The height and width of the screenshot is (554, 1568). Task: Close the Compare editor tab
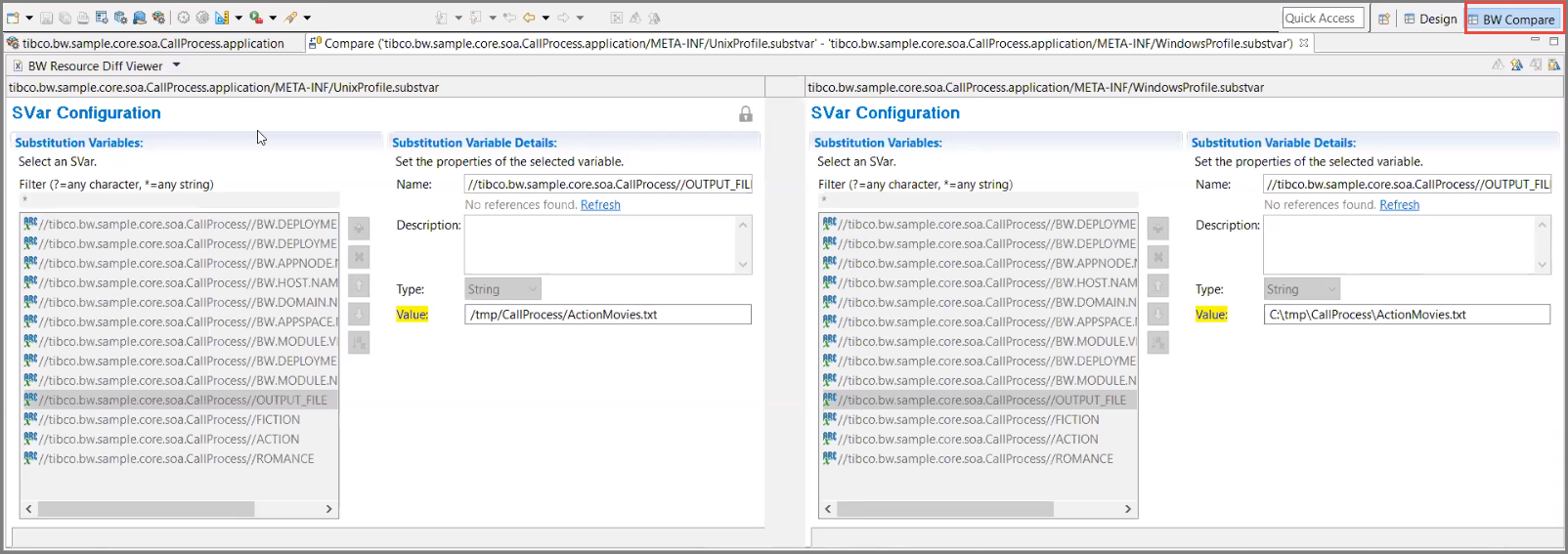[1303, 43]
